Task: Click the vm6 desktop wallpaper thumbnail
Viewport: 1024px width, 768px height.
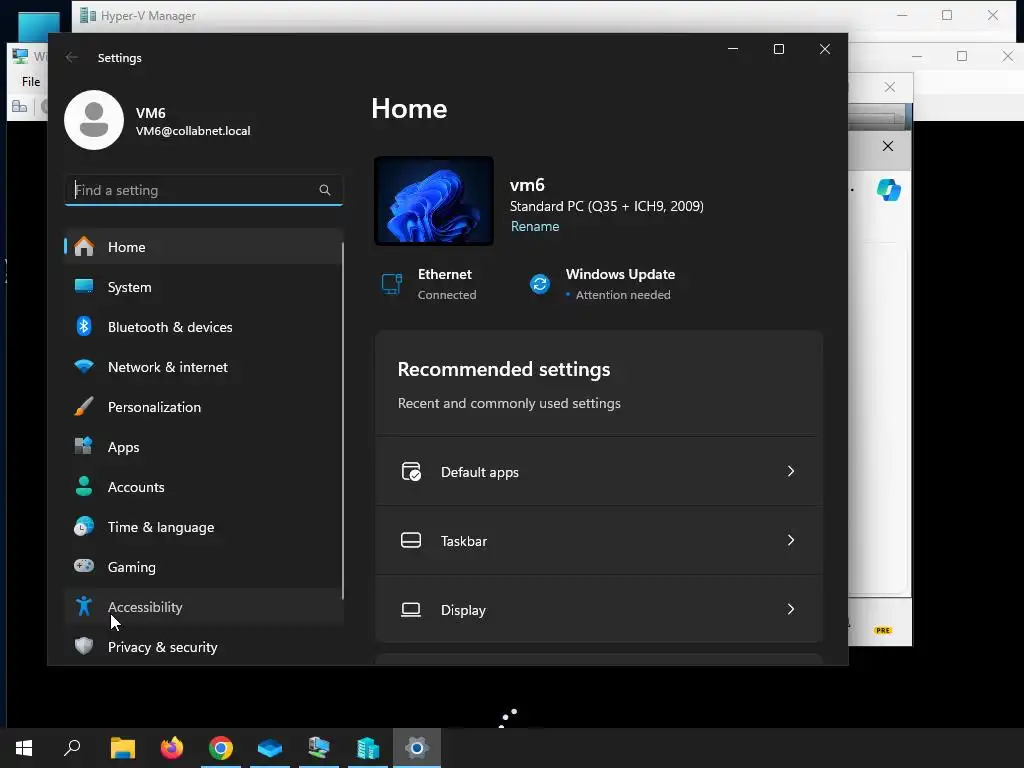Action: coord(434,201)
